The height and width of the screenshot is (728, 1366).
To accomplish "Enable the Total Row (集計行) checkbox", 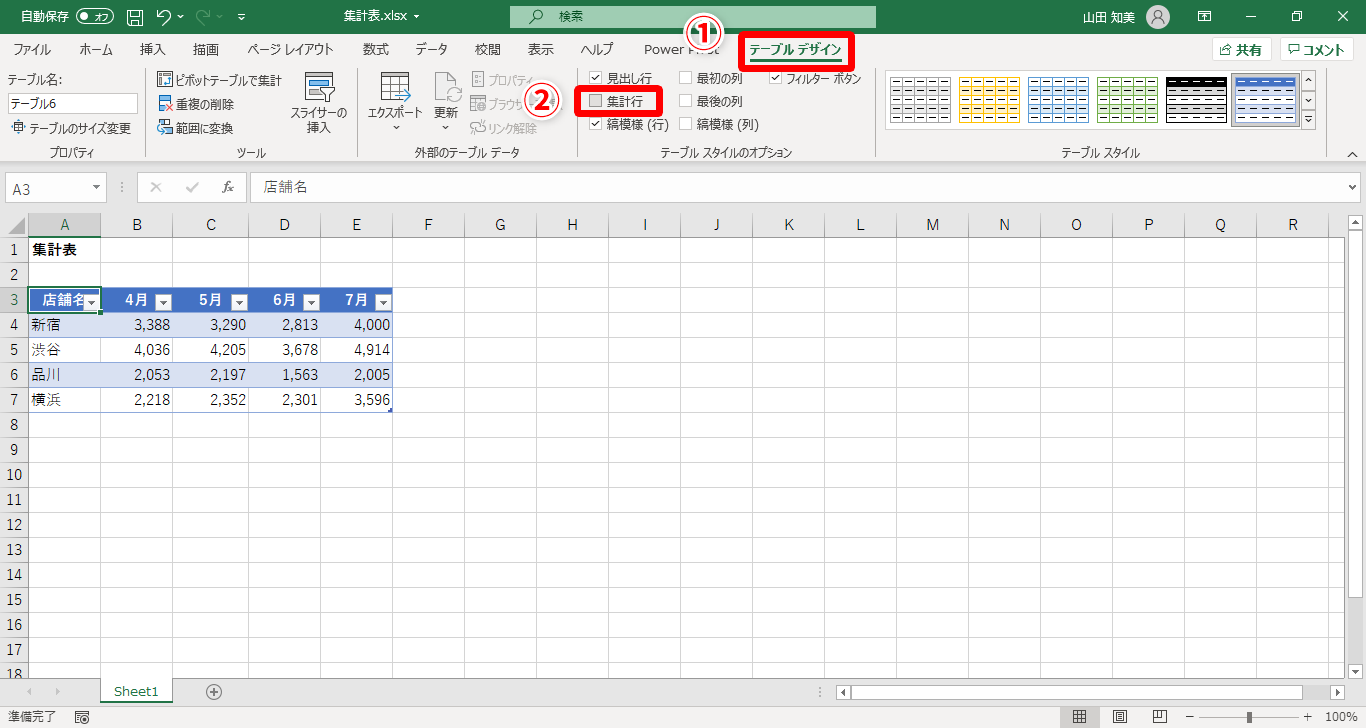I will tap(596, 101).
